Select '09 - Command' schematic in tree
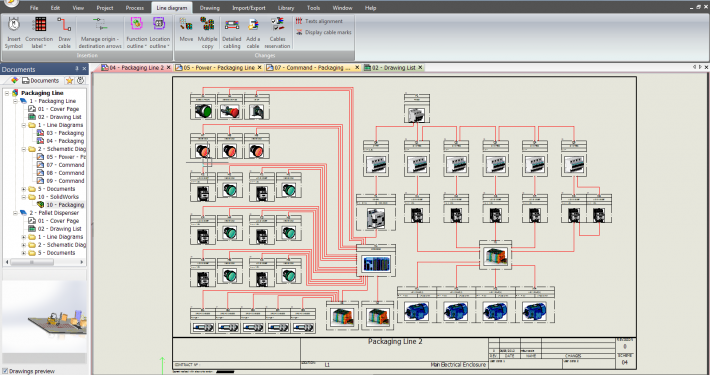This screenshot has width=710, height=375. (60, 181)
